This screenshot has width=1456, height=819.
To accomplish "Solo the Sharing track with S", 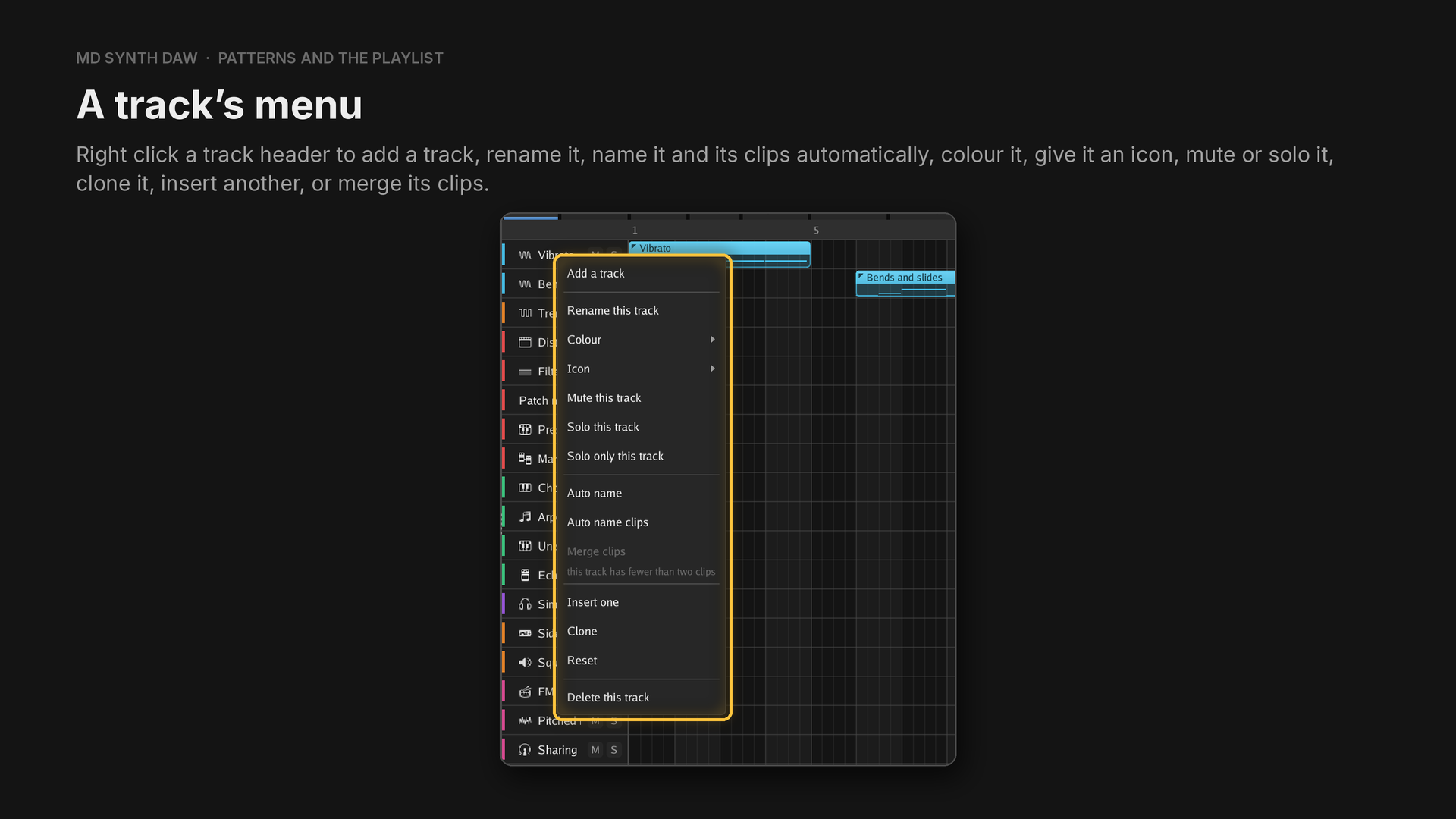I will (x=613, y=750).
